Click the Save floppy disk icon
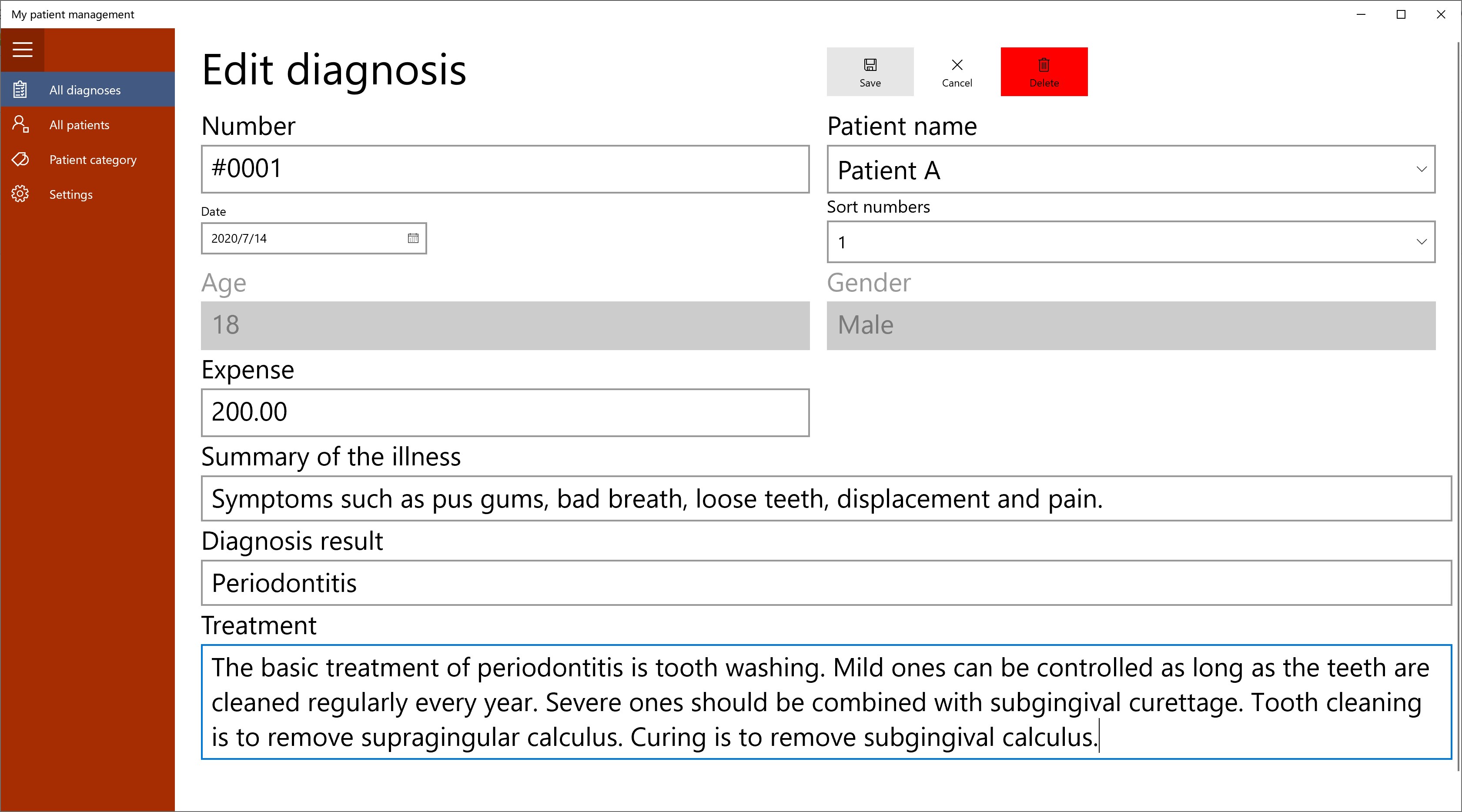 point(870,65)
